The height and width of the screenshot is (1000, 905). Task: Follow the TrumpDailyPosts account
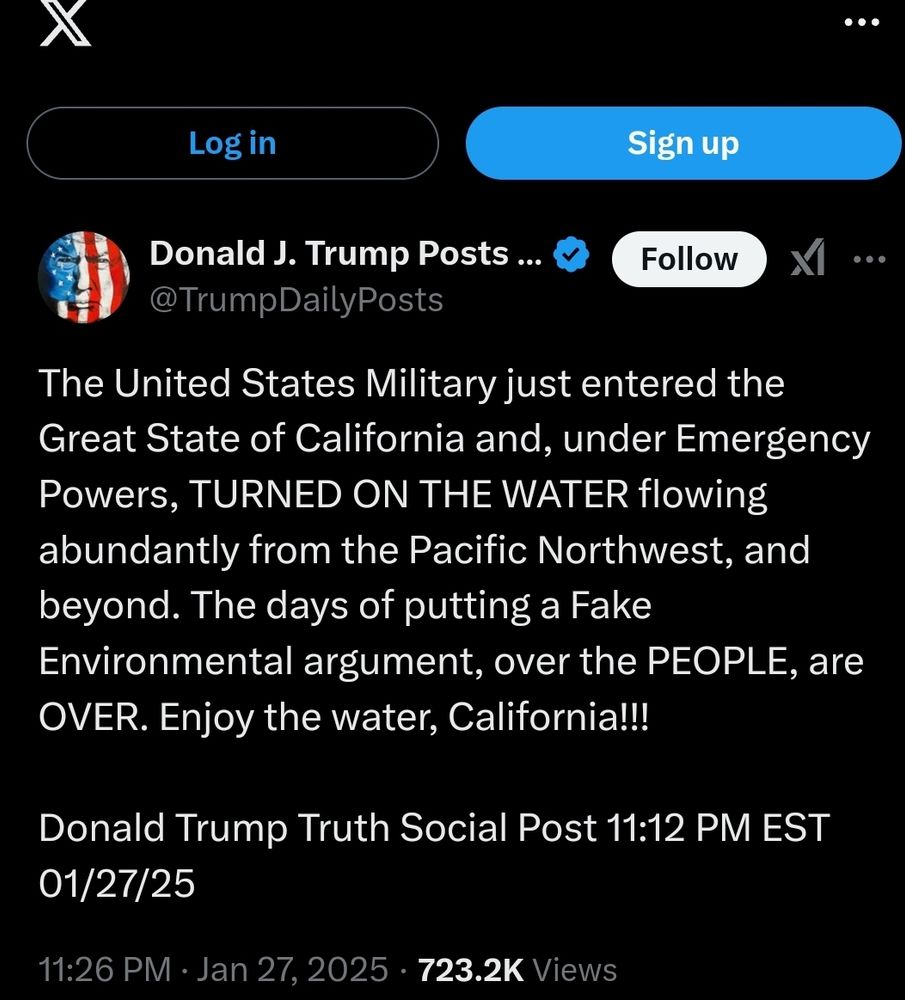click(689, 259)
